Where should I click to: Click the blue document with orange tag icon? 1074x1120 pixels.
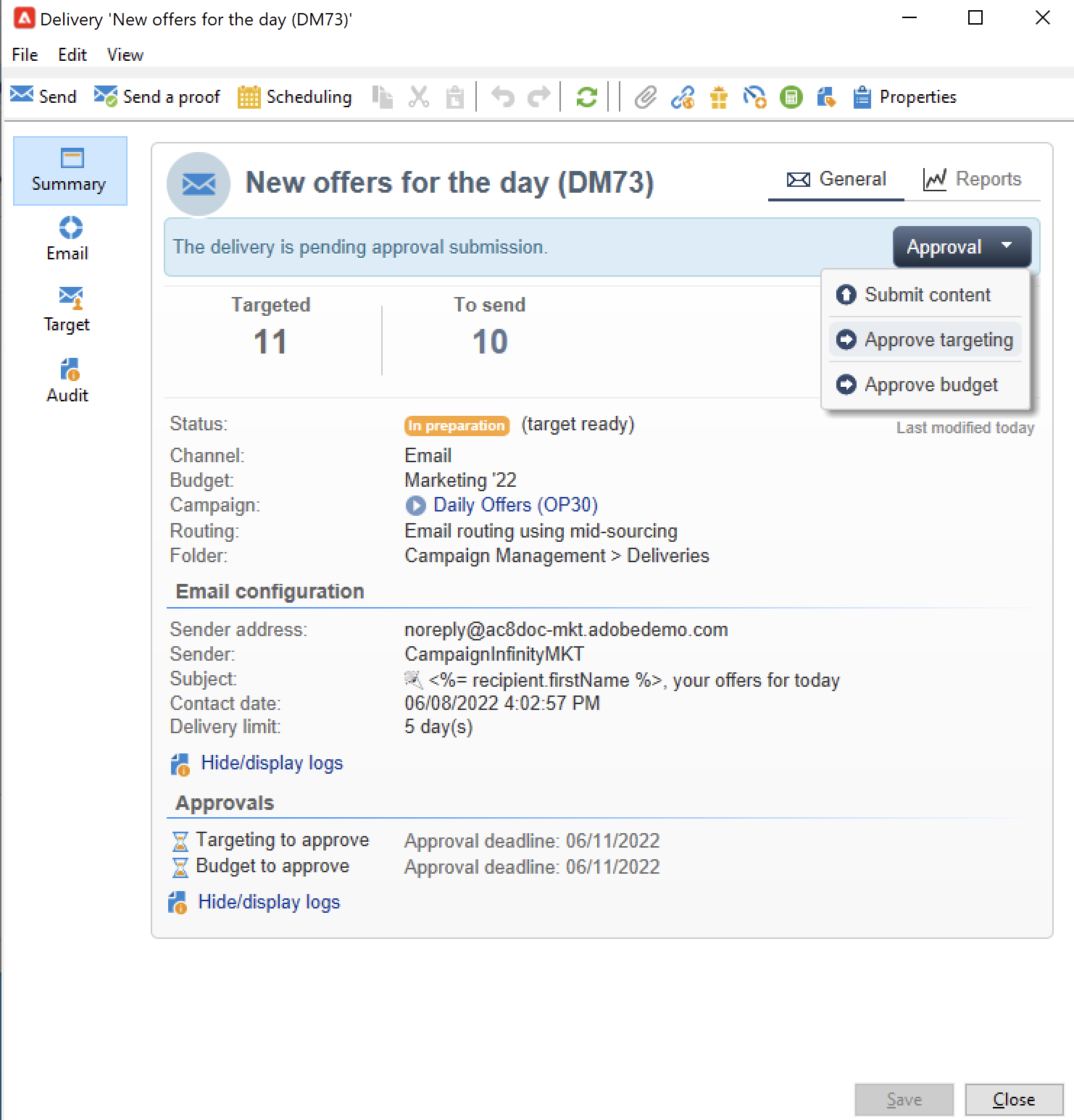[x=826, y=96]
